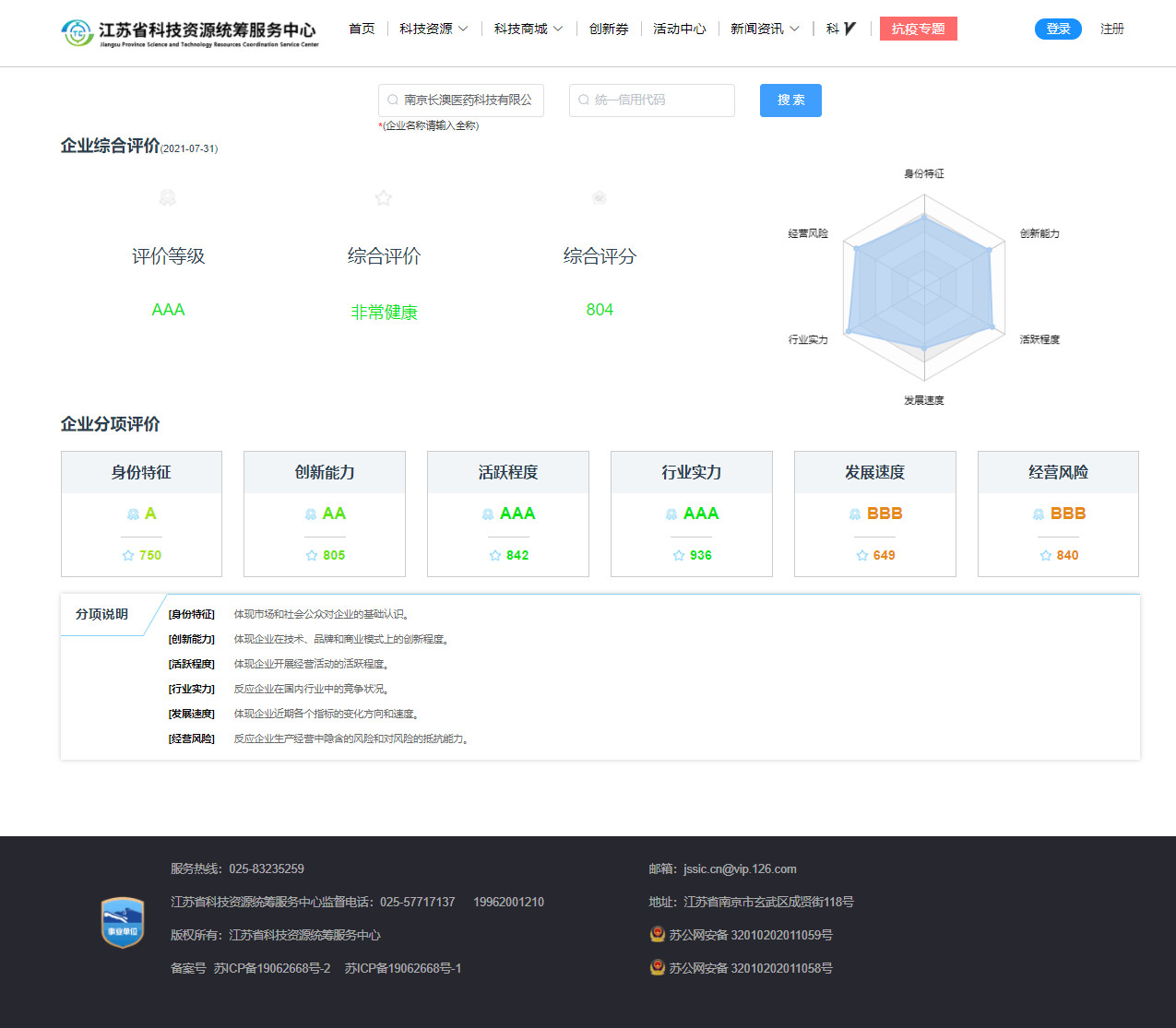Expand the 科技资源 dropdown menu
Image resolution: width=1176 pixels, height=1028 pixels.
coord(434,29)
